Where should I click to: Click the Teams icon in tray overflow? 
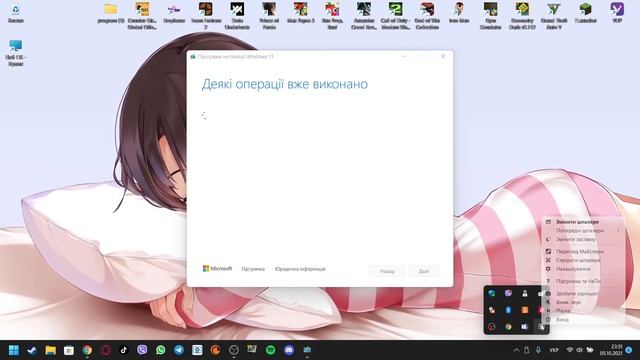pyautogui.click(x=524, y=327)
